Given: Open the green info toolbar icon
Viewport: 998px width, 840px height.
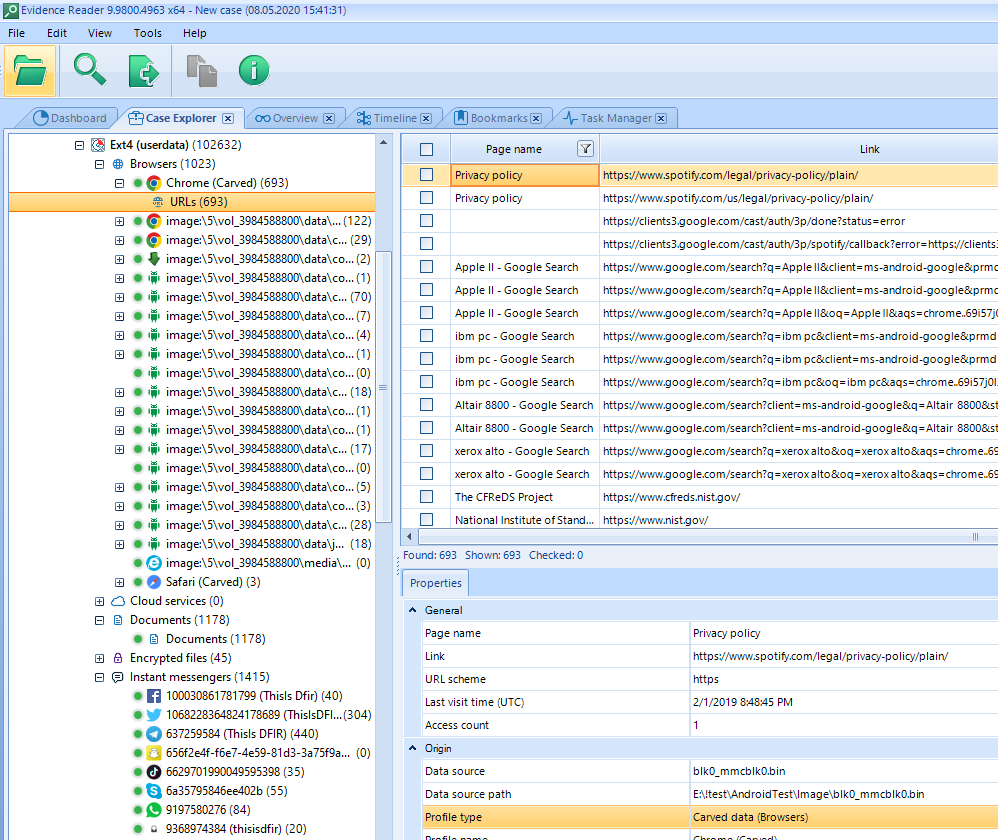Looking at the screenshot, I should pyautogui.click(x=254, y=70).
